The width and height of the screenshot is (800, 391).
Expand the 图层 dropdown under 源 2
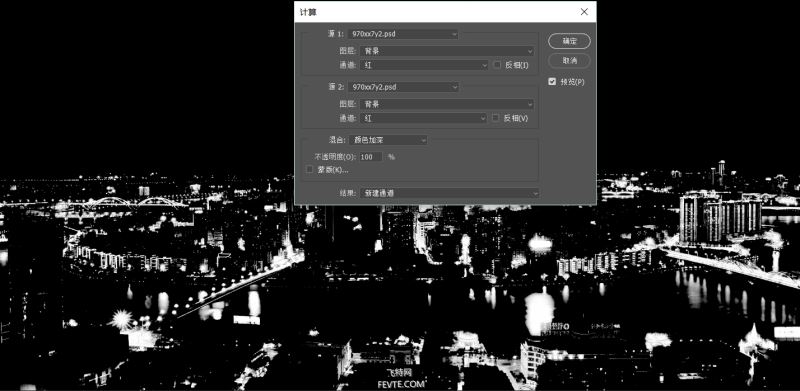(x=447, y=104)
